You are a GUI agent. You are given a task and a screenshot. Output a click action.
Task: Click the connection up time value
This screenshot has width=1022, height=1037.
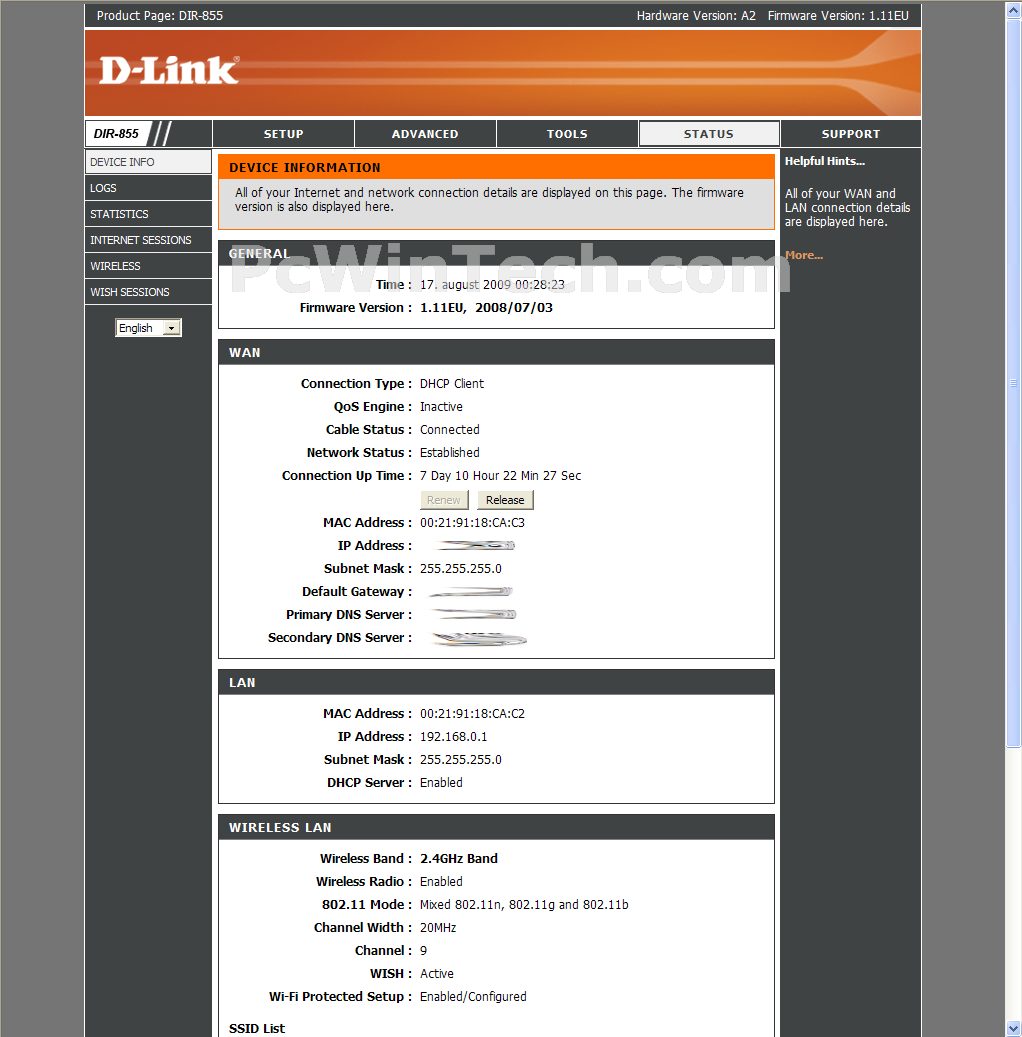tap(500, 476)
